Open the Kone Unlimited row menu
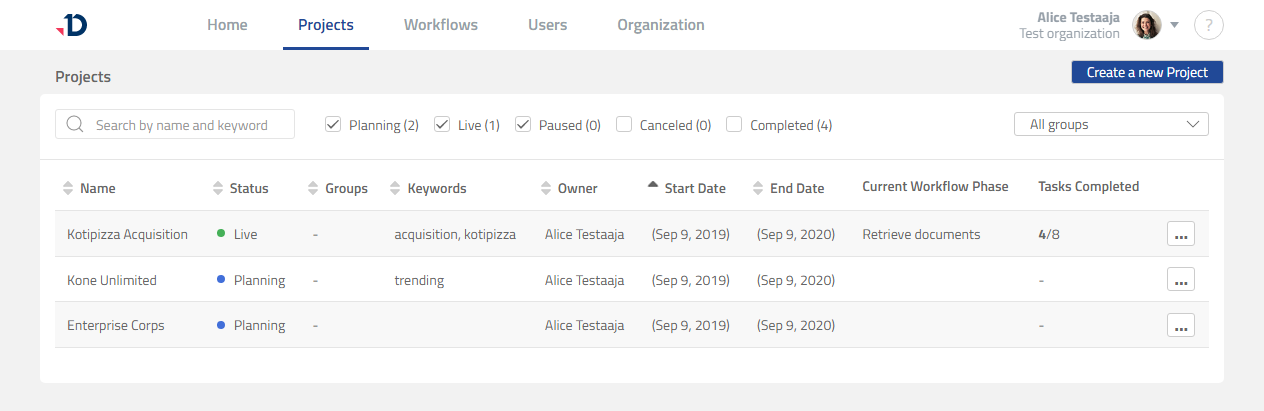The width and height of the screenshot is (1264, 411). tap(1180, 281)
